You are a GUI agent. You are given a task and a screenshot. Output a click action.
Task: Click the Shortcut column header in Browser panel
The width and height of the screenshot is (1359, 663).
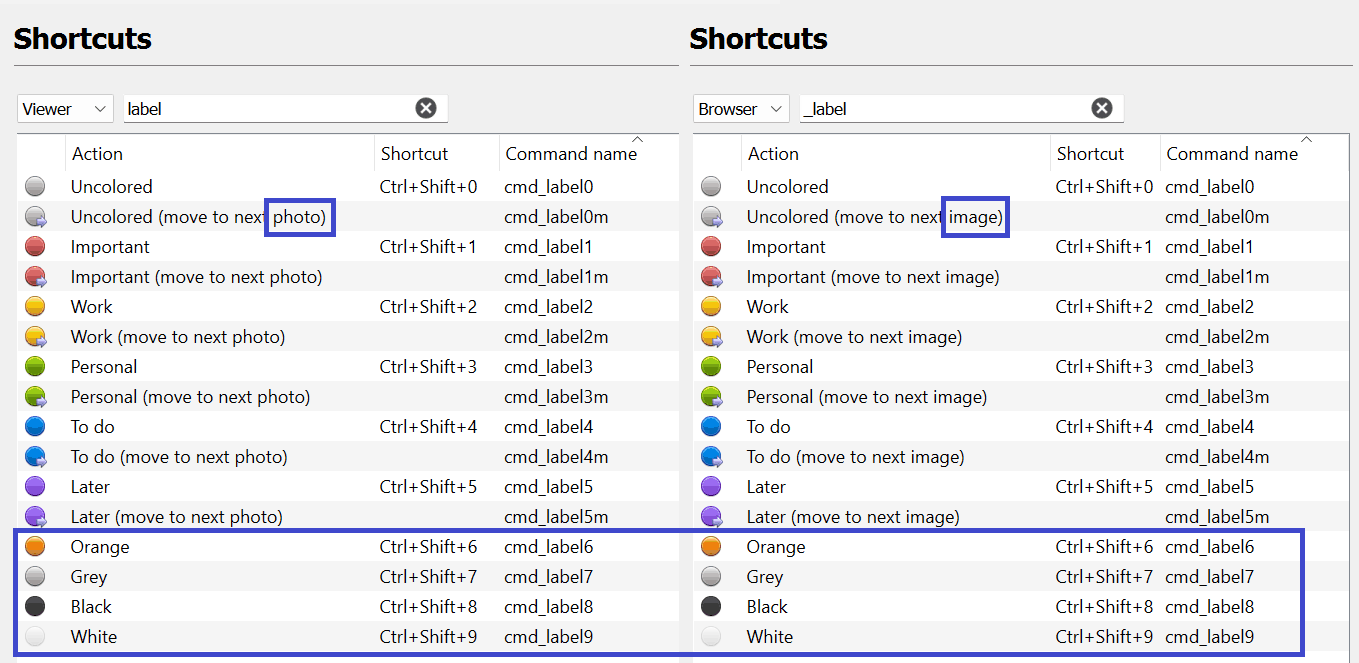click(x=1090, y=154)
